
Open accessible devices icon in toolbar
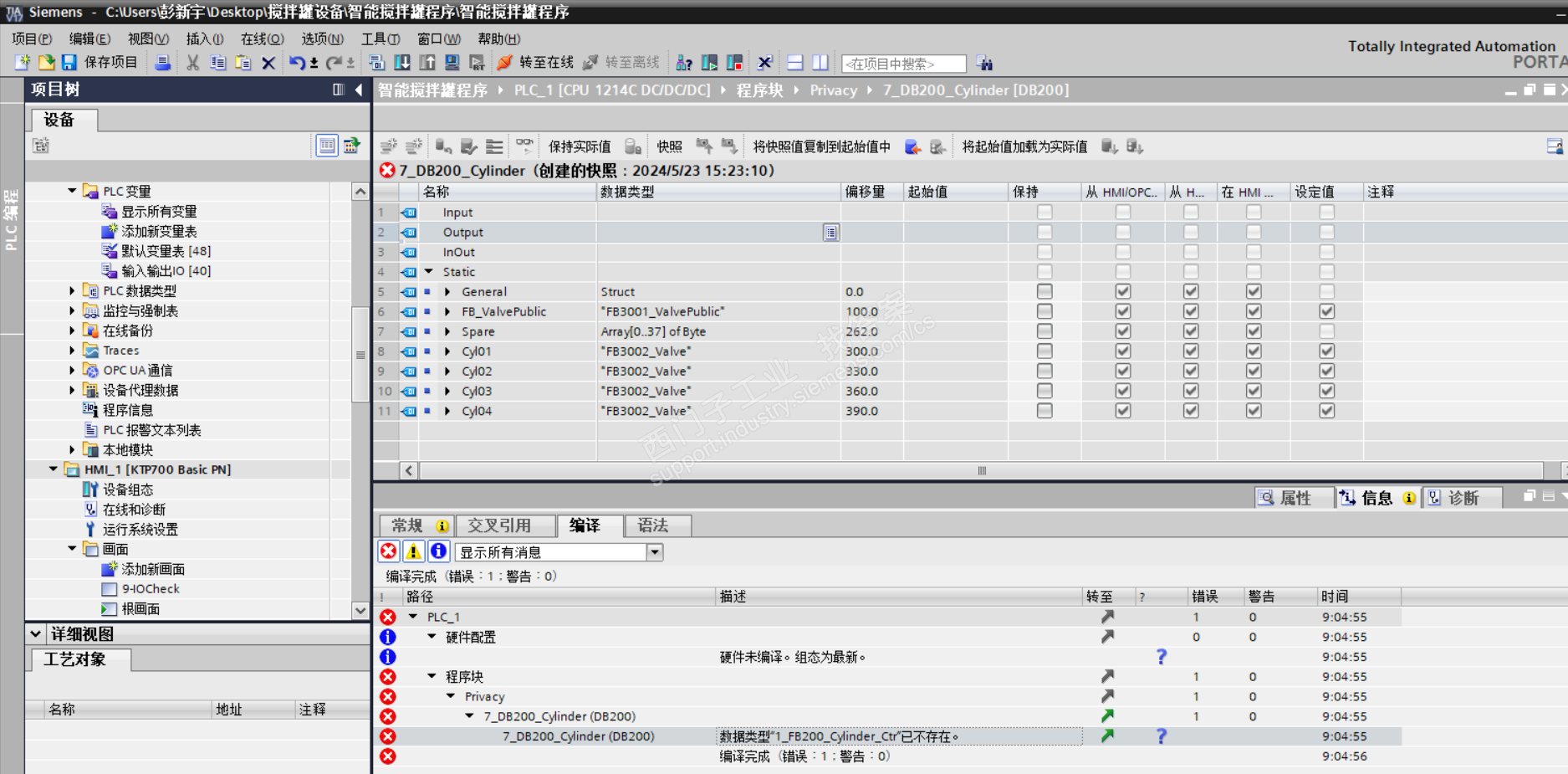[684, 63]
